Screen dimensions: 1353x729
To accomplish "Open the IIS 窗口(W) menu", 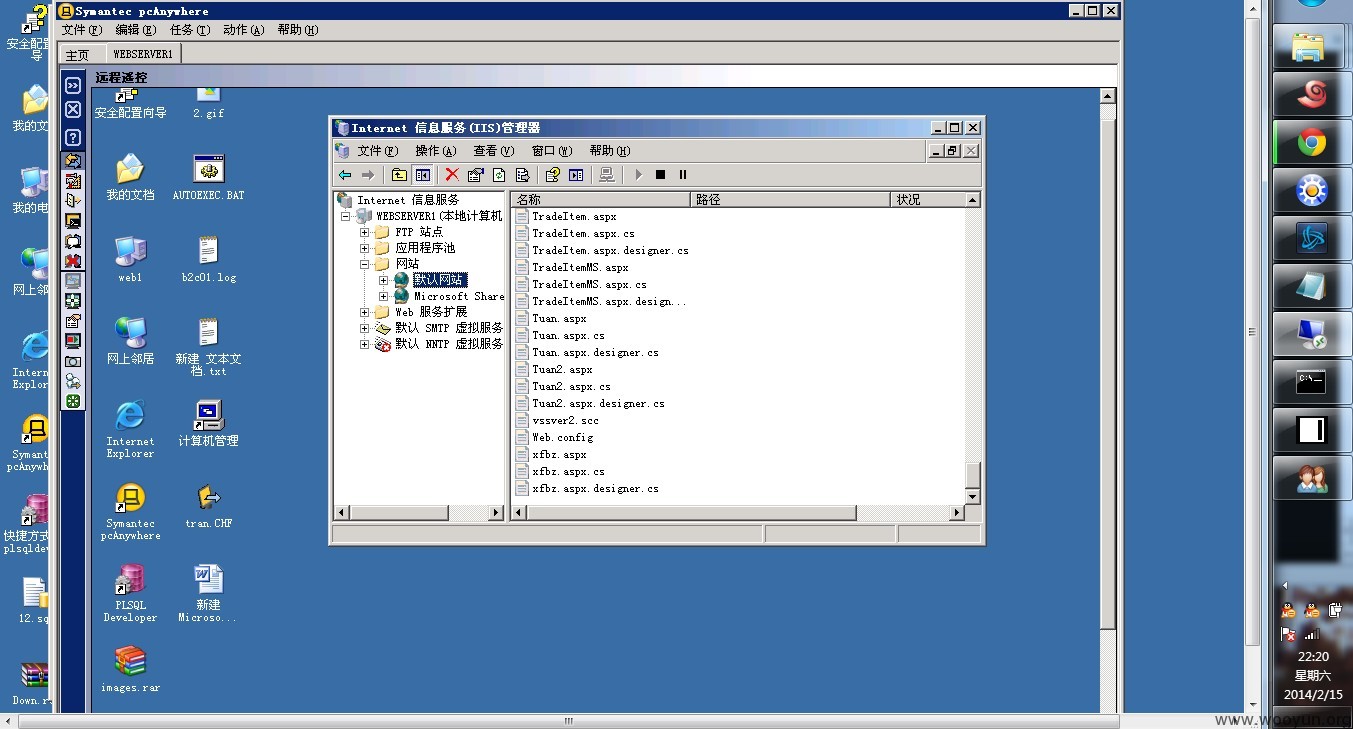I will pos(552,151).
